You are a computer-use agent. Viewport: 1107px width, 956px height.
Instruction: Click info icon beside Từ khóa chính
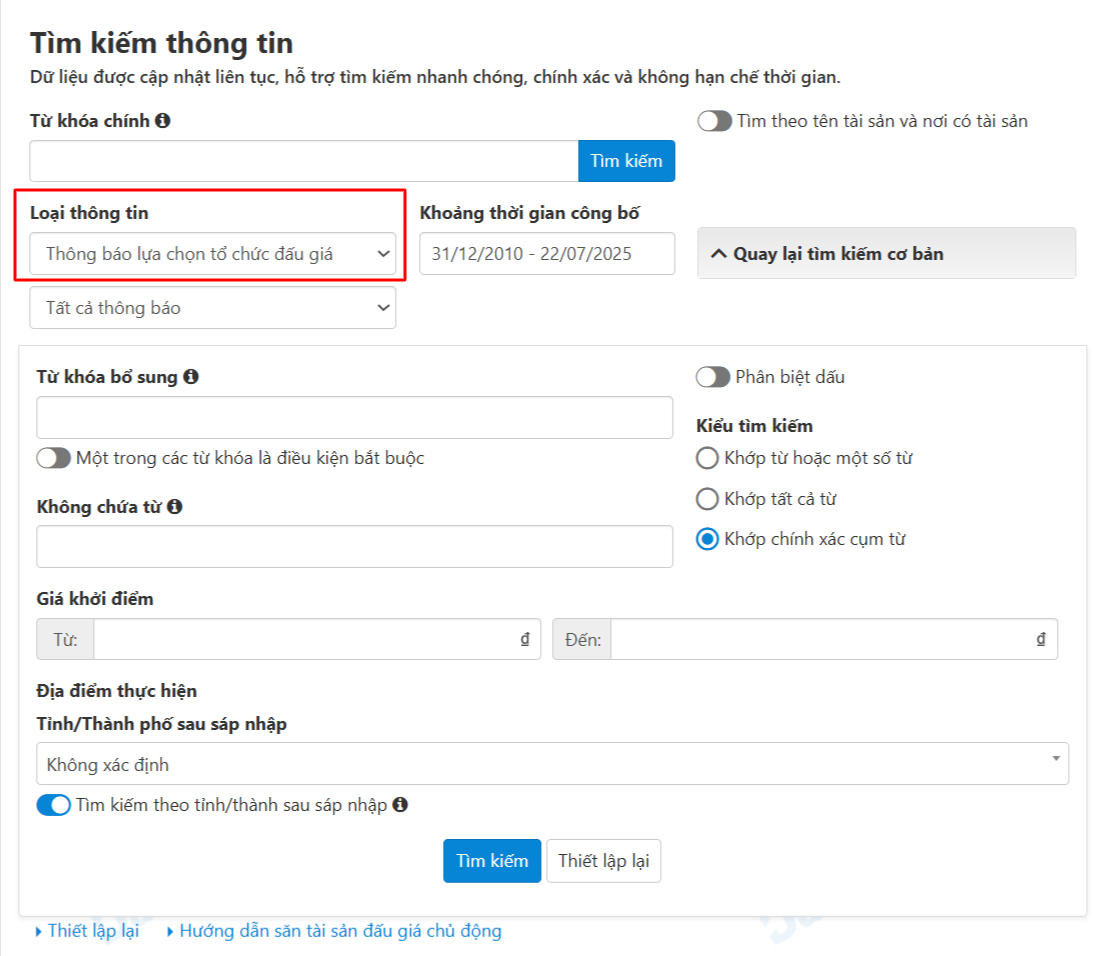point(163,121)
